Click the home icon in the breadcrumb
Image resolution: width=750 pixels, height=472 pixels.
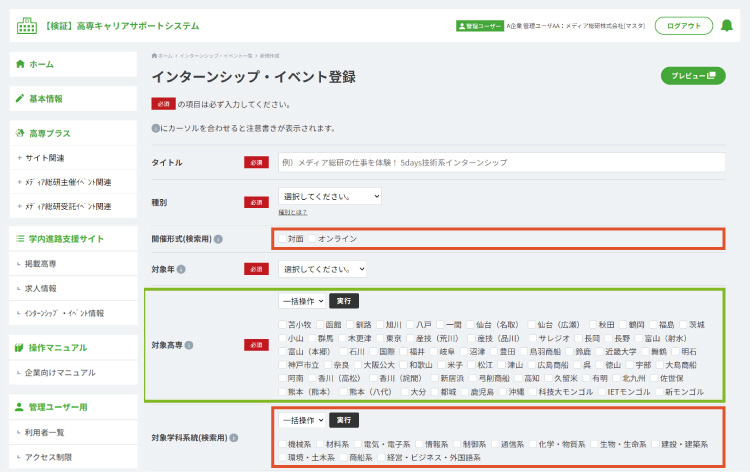tap(154, 56)
